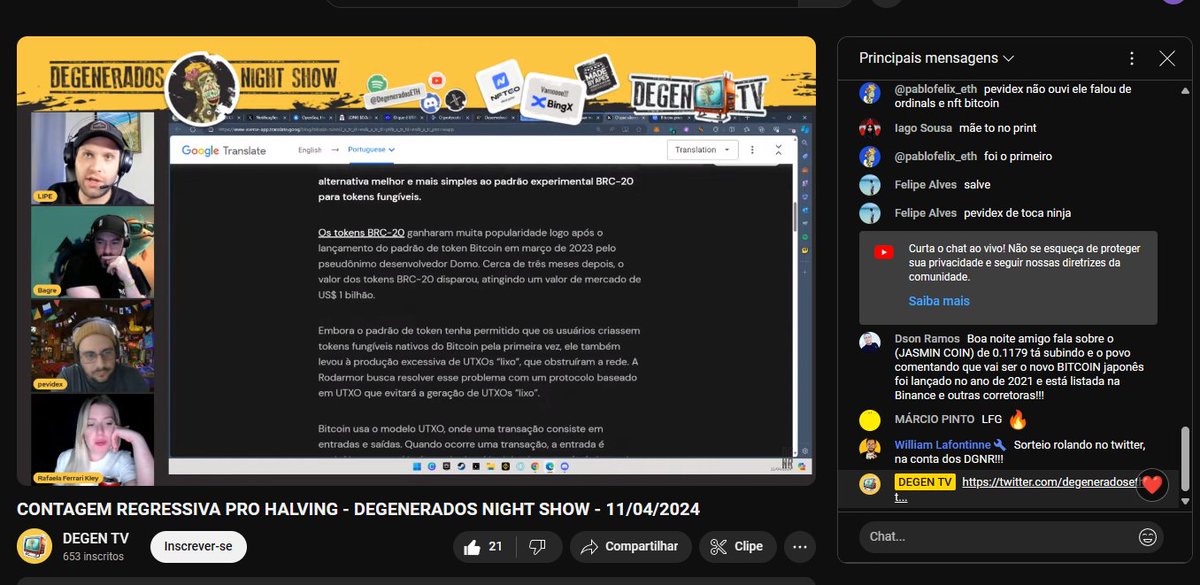1200x585 pixels.
Task: Open DEGEN TV channel avatar
Action: pos(35,546)
